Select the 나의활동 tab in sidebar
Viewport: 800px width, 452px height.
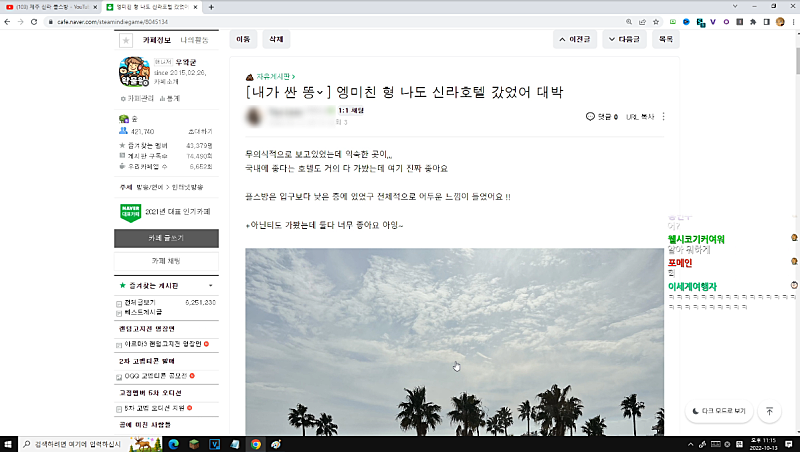click(x=194, y=40)
